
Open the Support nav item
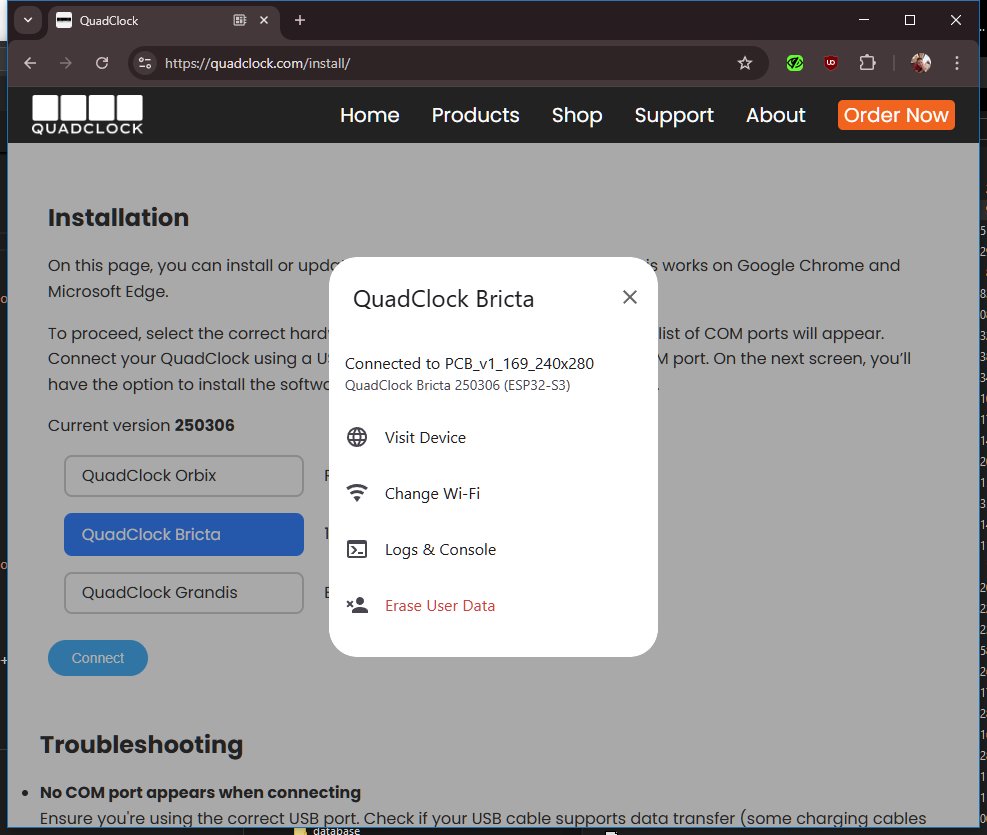pyautogui.click(x=674, y=115)
